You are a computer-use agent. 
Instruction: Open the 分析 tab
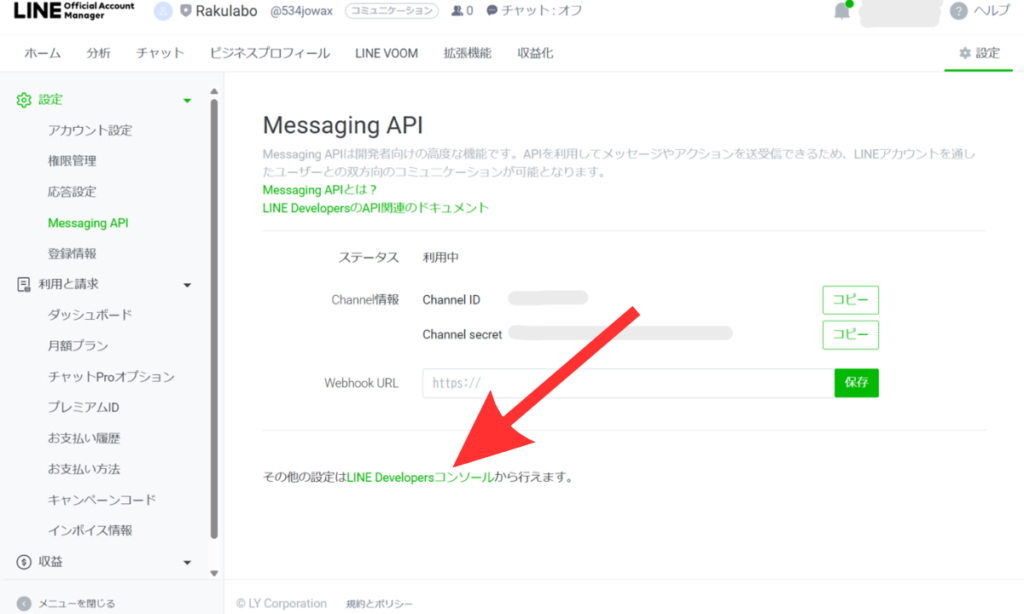tap(99, 54)
